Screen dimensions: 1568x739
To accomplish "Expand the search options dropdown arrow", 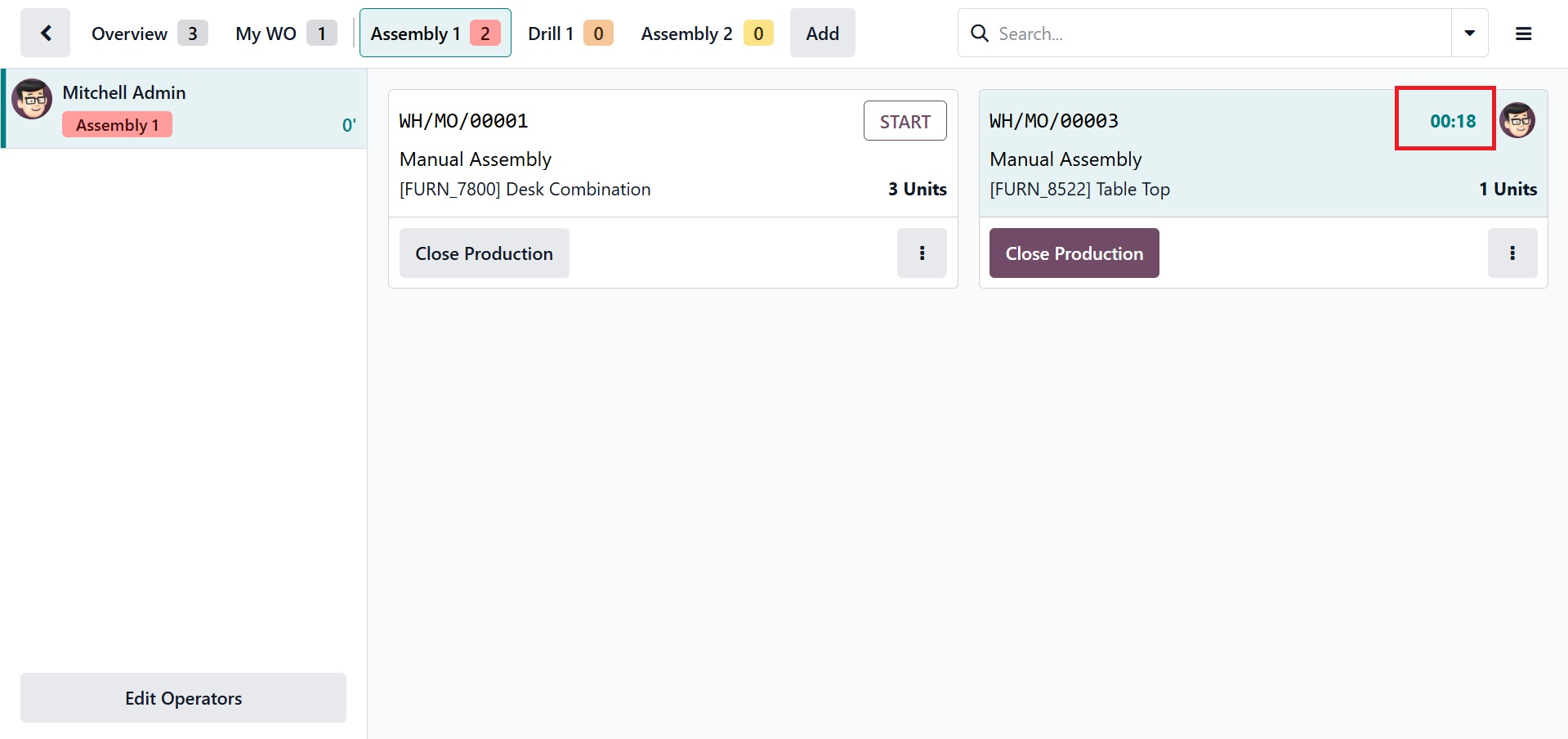I will pyautogui.click(x=1469, y=34).
